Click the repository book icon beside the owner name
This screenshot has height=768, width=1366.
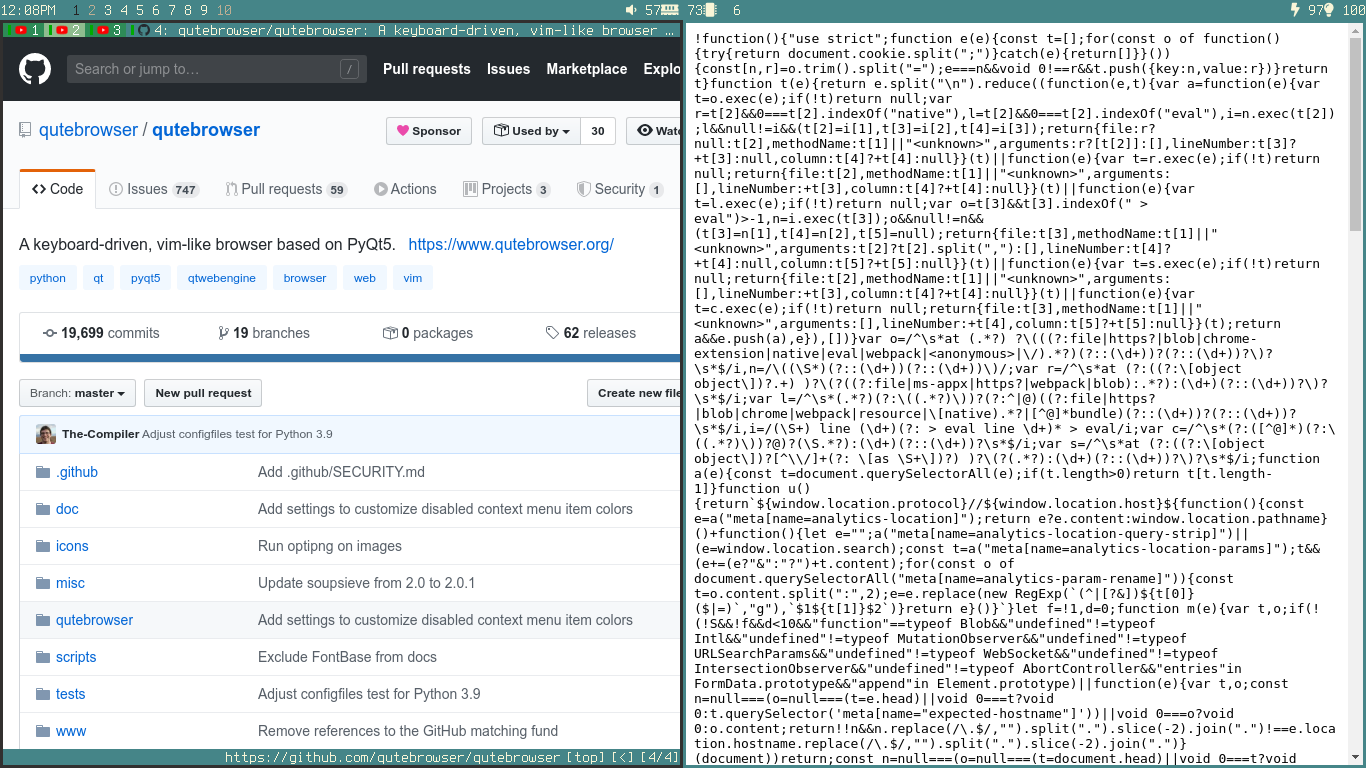click(x=25, y=130)
